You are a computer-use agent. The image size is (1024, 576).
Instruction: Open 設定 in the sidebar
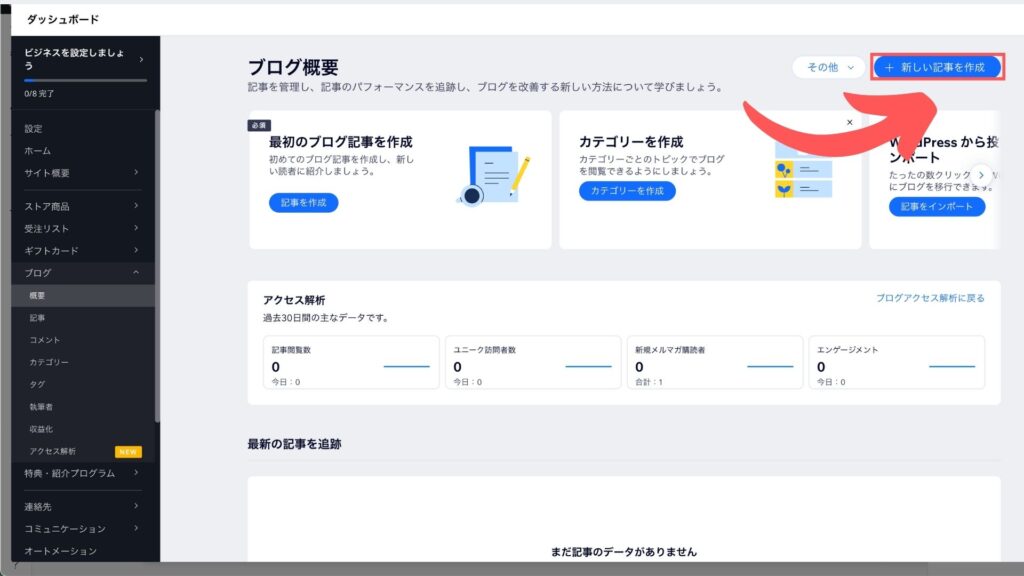[33, 129]
